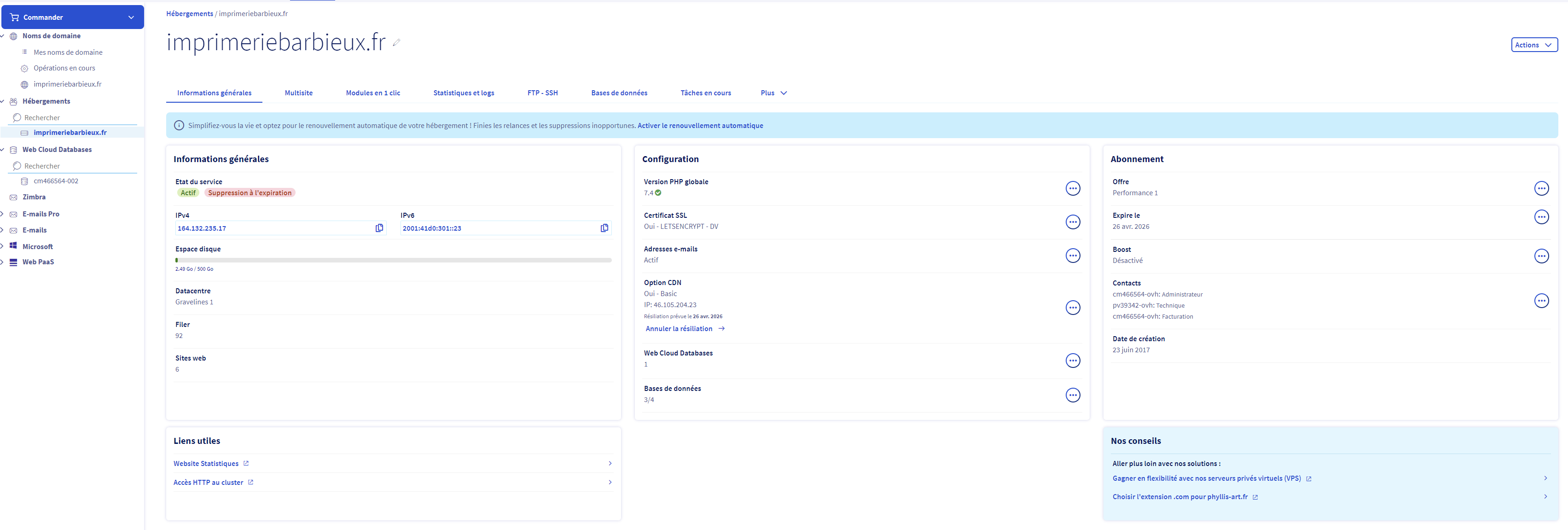Viewport: 1568px width, 530px height.
Task: Copy the IPv4 address to clipboard
Action: tap(379, 228)
